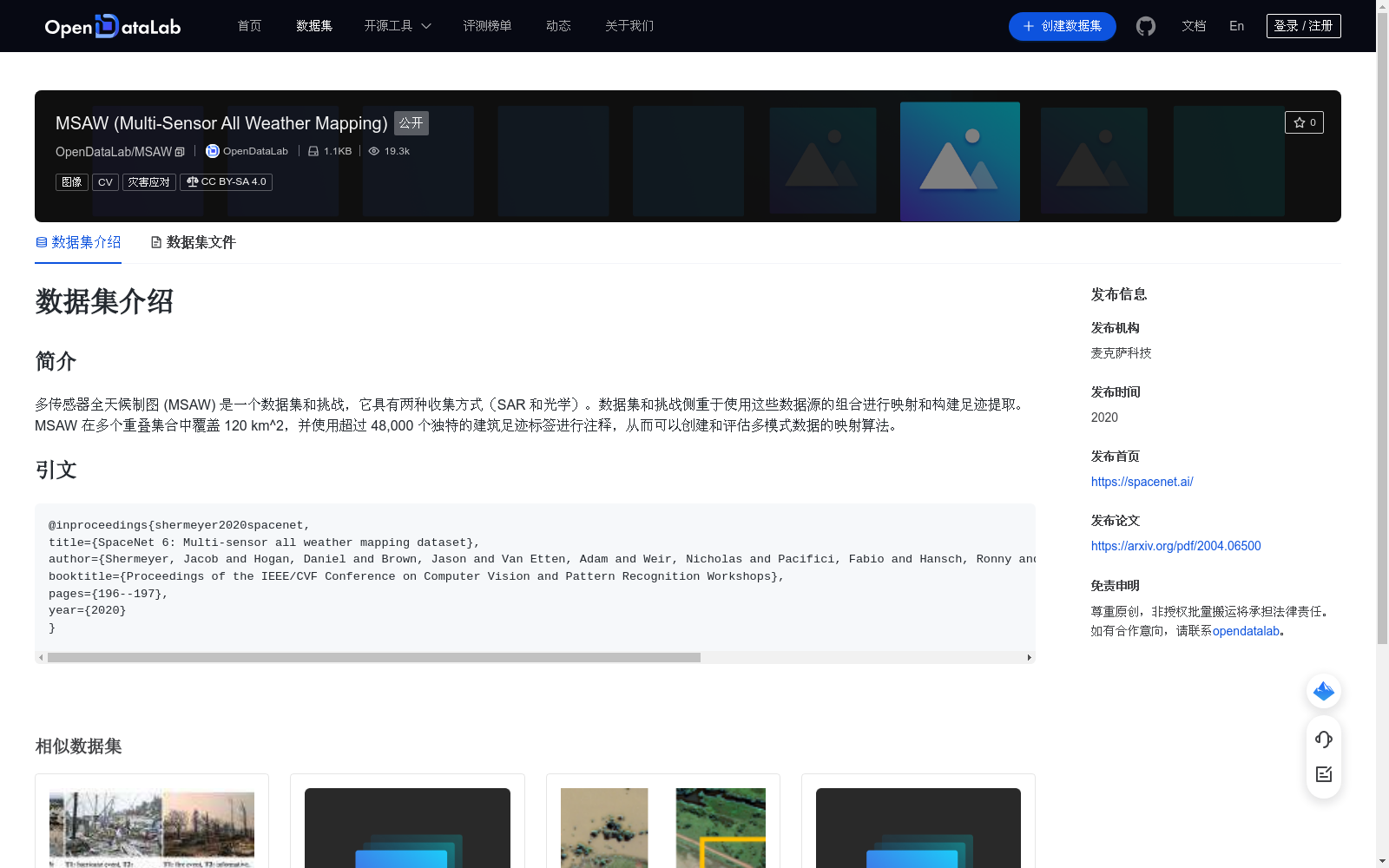Viewport: 1389px width, 868px height.
Task: Open 动态 navigation item
Action: (558, 26)
